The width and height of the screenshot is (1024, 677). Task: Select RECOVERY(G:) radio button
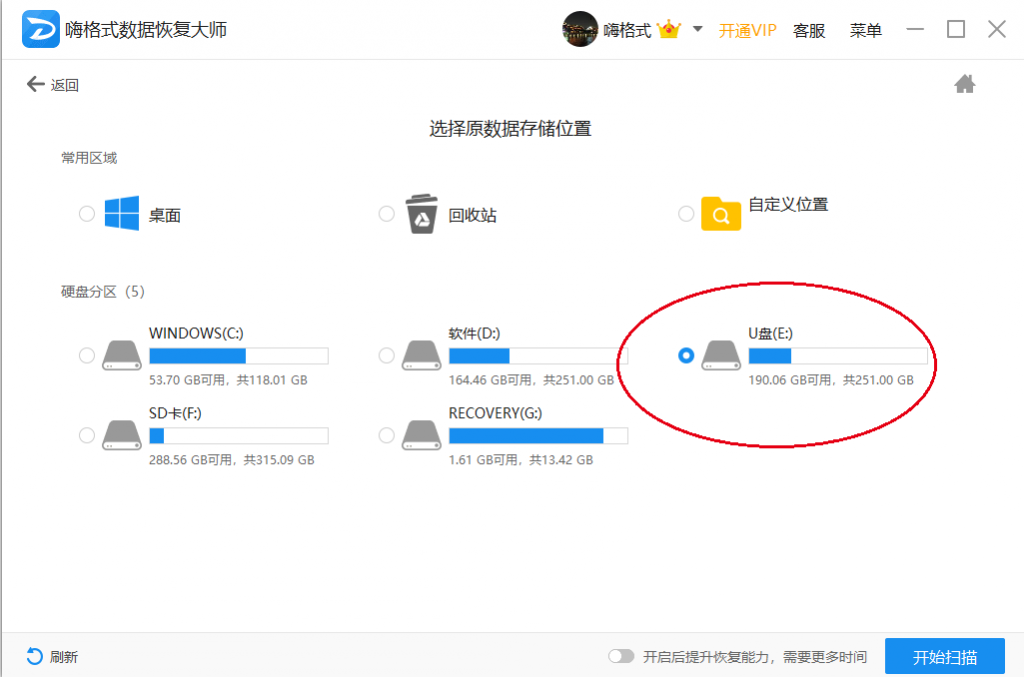(x=386, y=435)
